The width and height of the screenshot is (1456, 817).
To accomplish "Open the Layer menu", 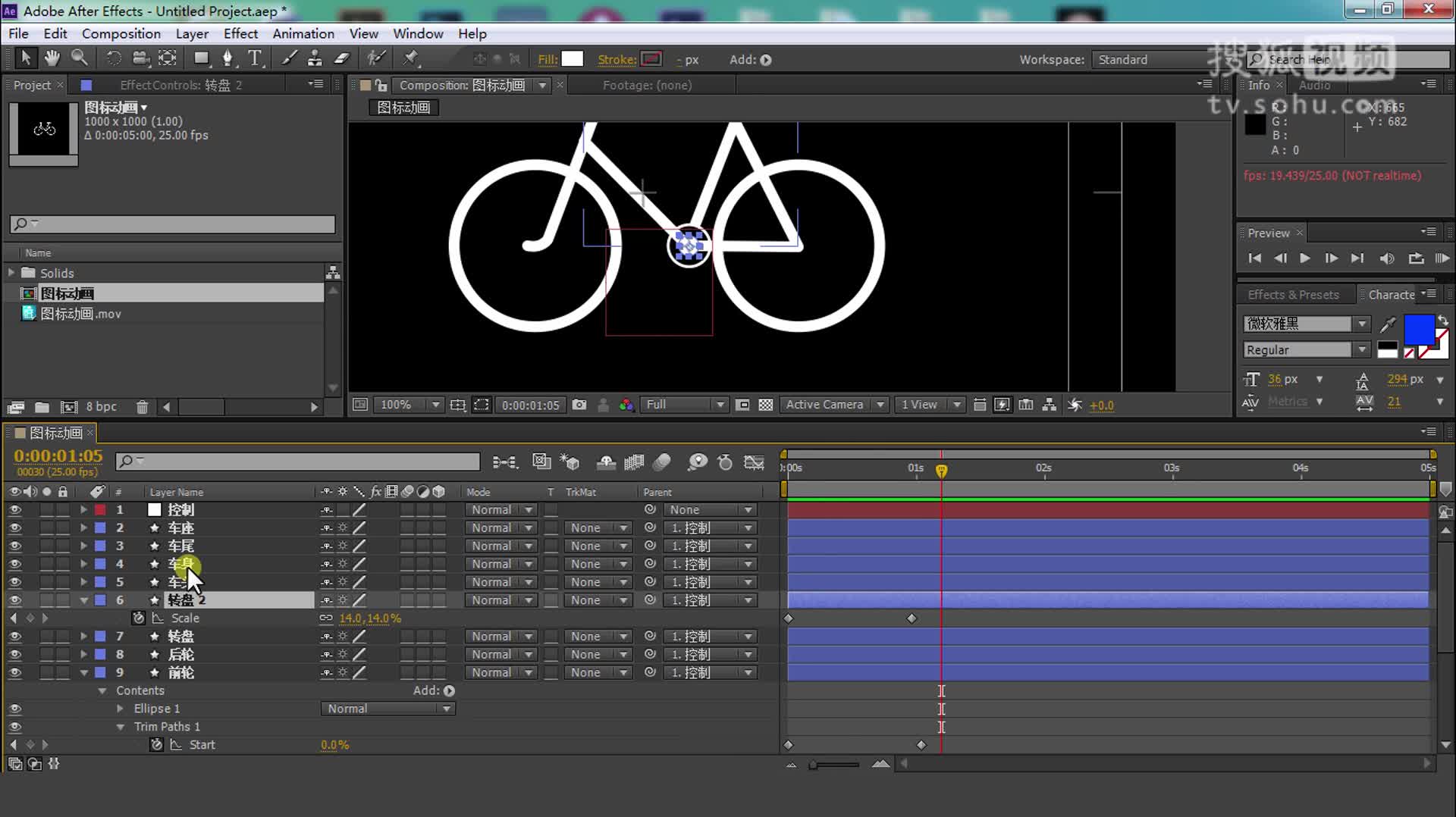I will click(192, 33).
